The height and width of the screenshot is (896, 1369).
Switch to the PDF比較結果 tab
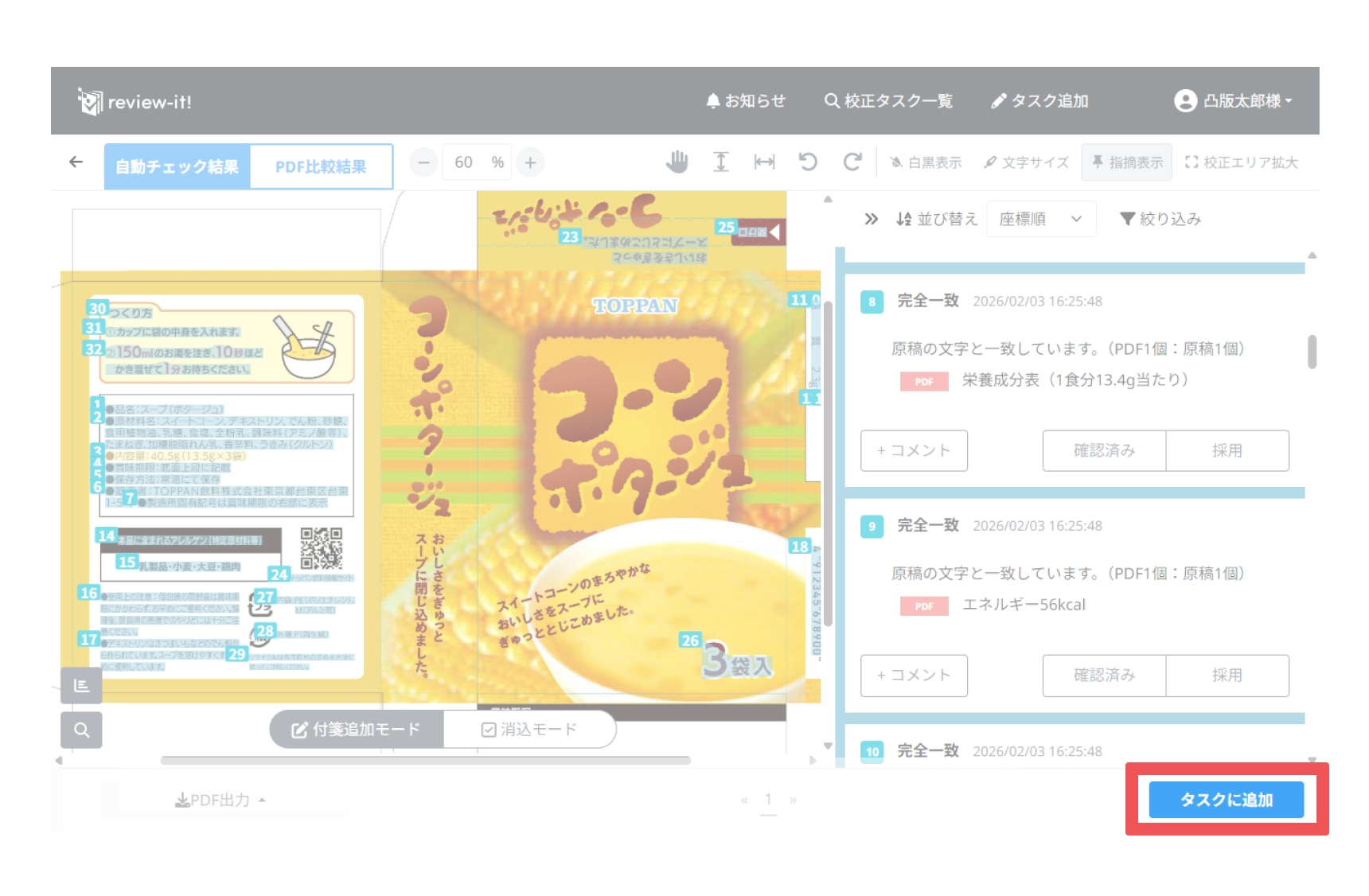click(x=321, y=167)
